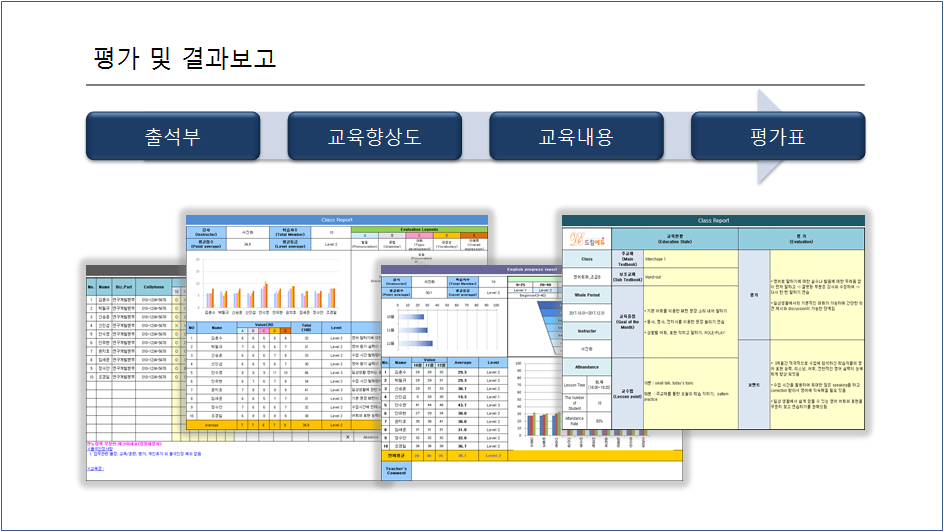Viewport: 944px width, 532px height.
Task: Click the Teacher's Comment cell
Action: click(x=396, y=471)
